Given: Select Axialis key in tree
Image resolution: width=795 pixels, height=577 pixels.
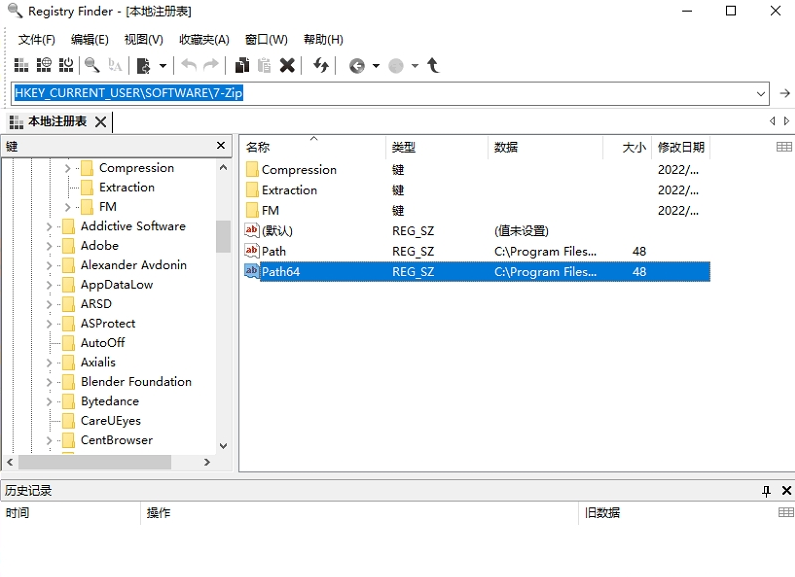Looking at the screenshot, I should click(x=98, y=363).
